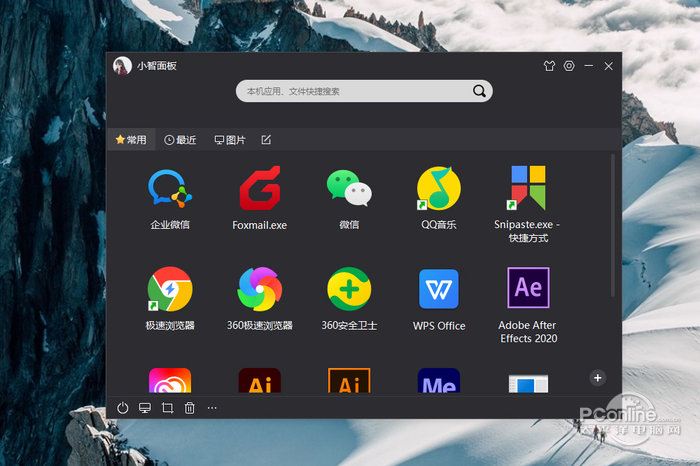
Task: Launch the Adobe Media Encoder icon
Action: point(439,381)
